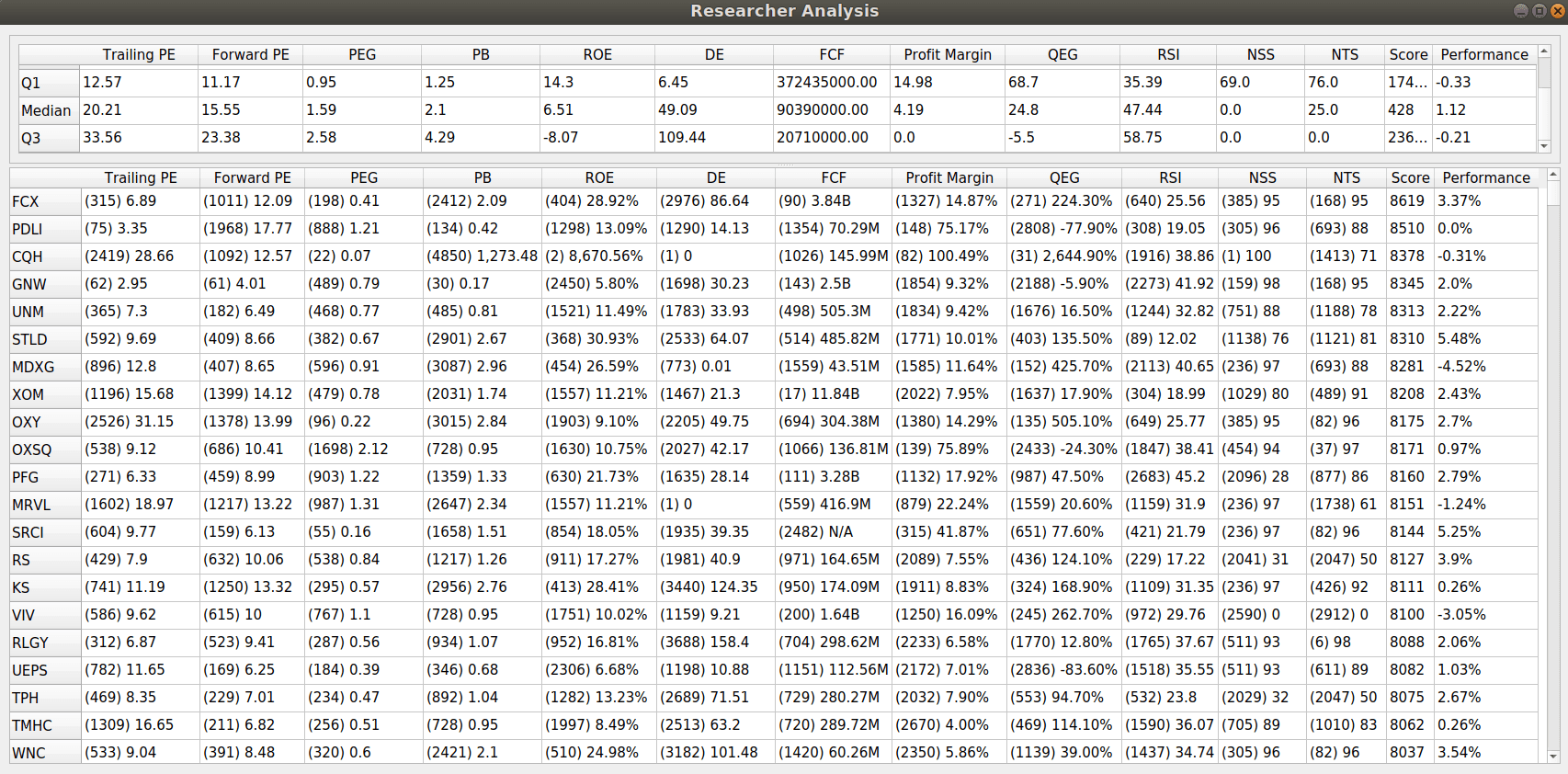The height and width of the screenshot is (774, 1568).
Task: Select the MDXG row header
Action: (45, 367)
